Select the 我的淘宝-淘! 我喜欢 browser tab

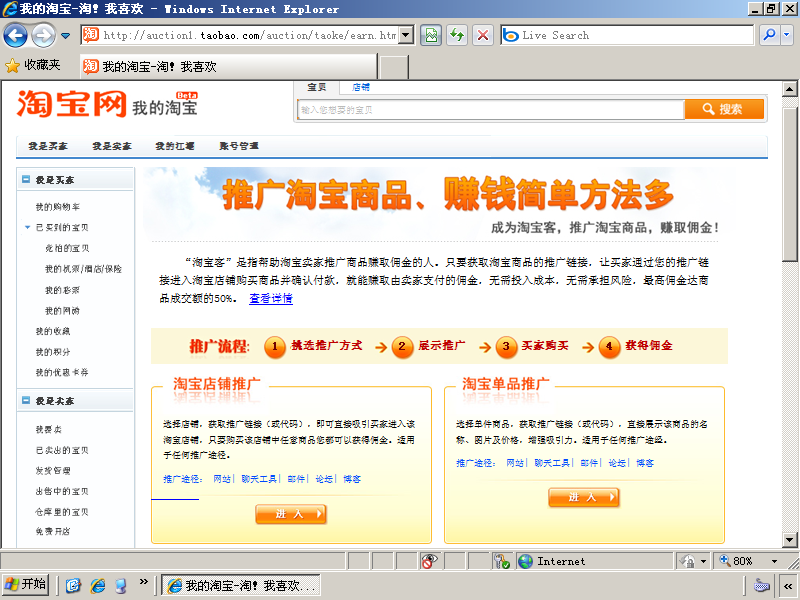coord(228,66)
